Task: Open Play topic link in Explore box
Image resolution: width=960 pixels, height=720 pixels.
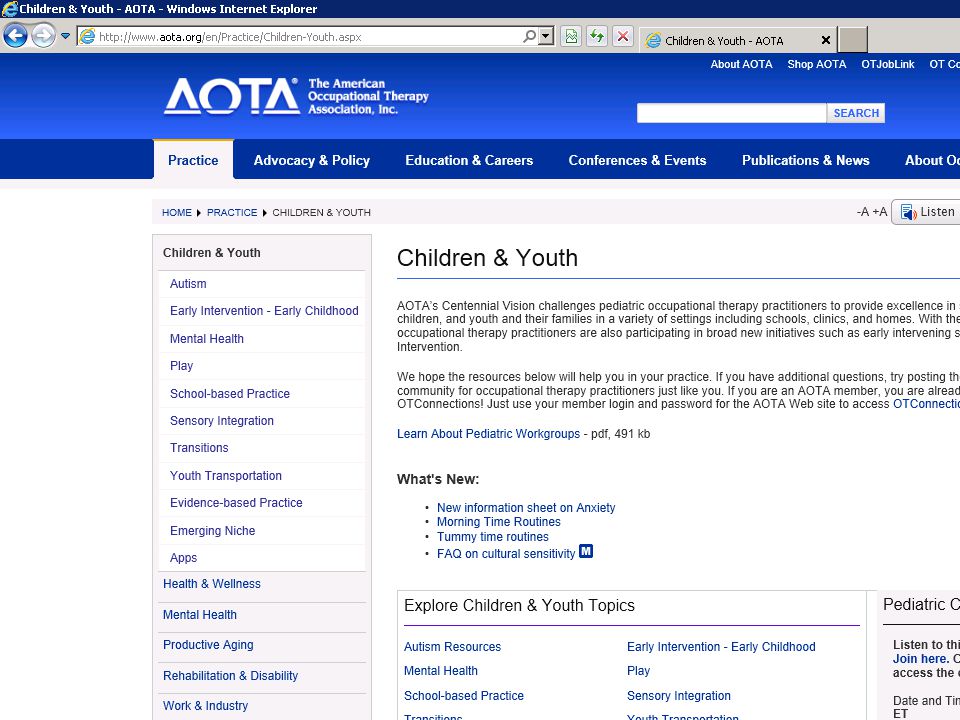Action: (638, 670)
